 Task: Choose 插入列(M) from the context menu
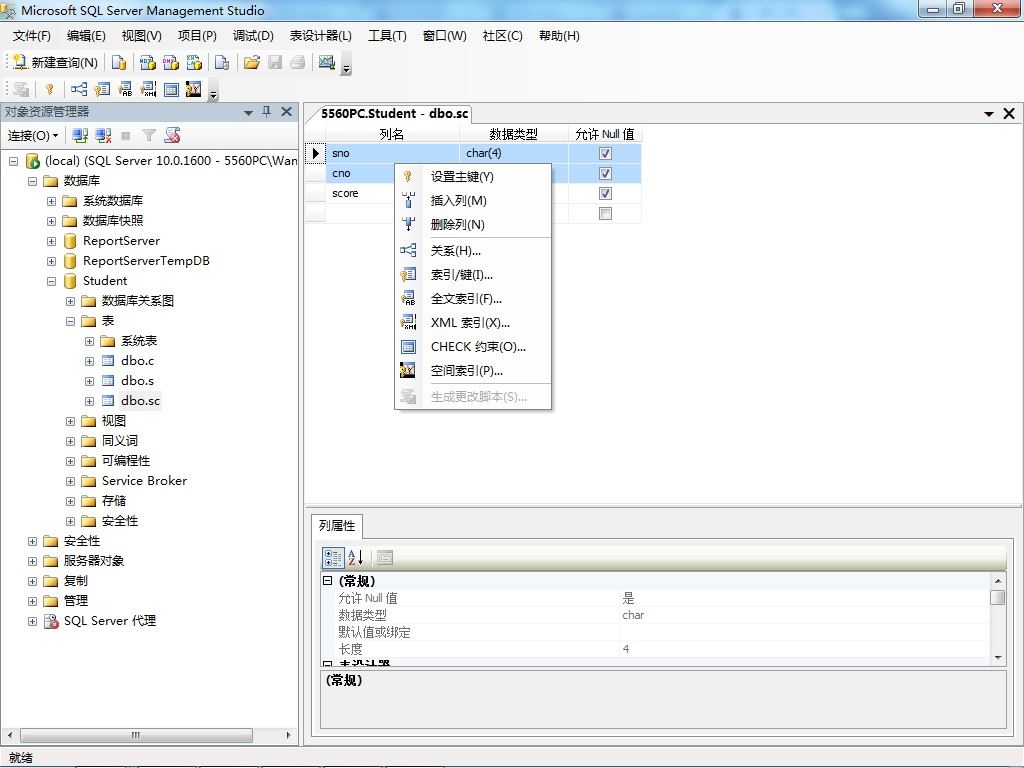473,200
